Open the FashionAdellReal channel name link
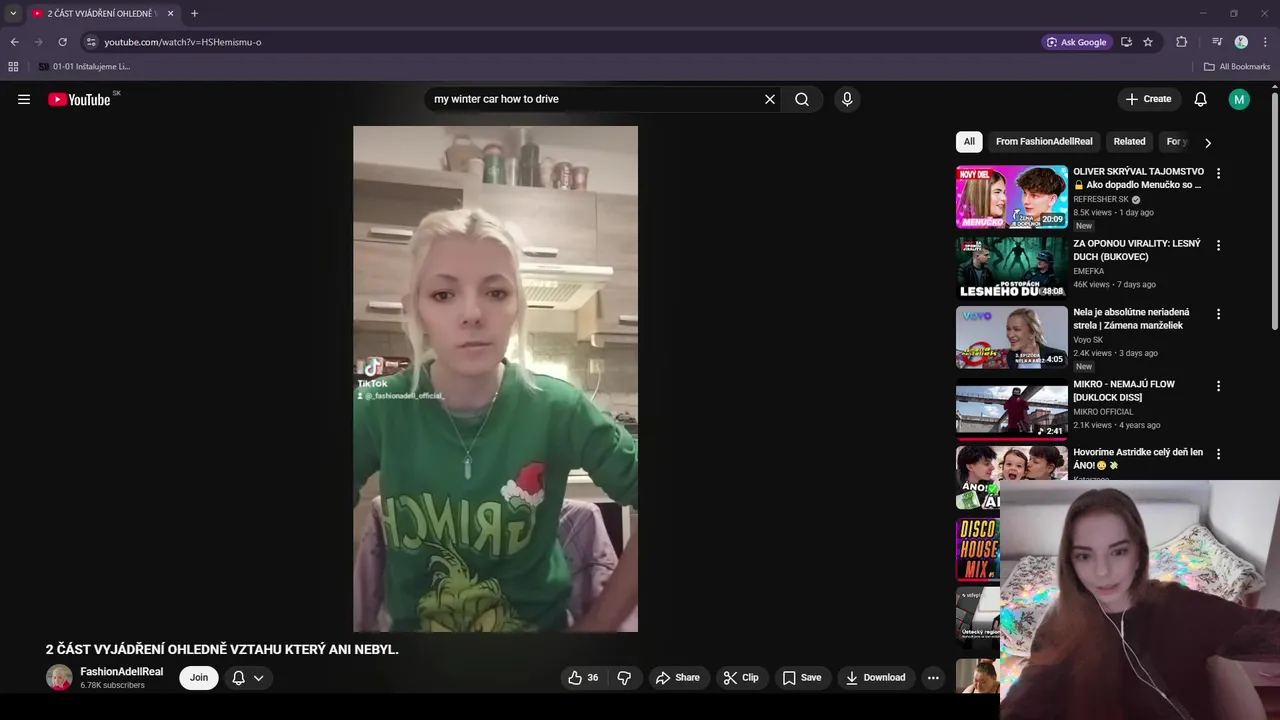Viewport: 1280px width, 720px height. 121,672
